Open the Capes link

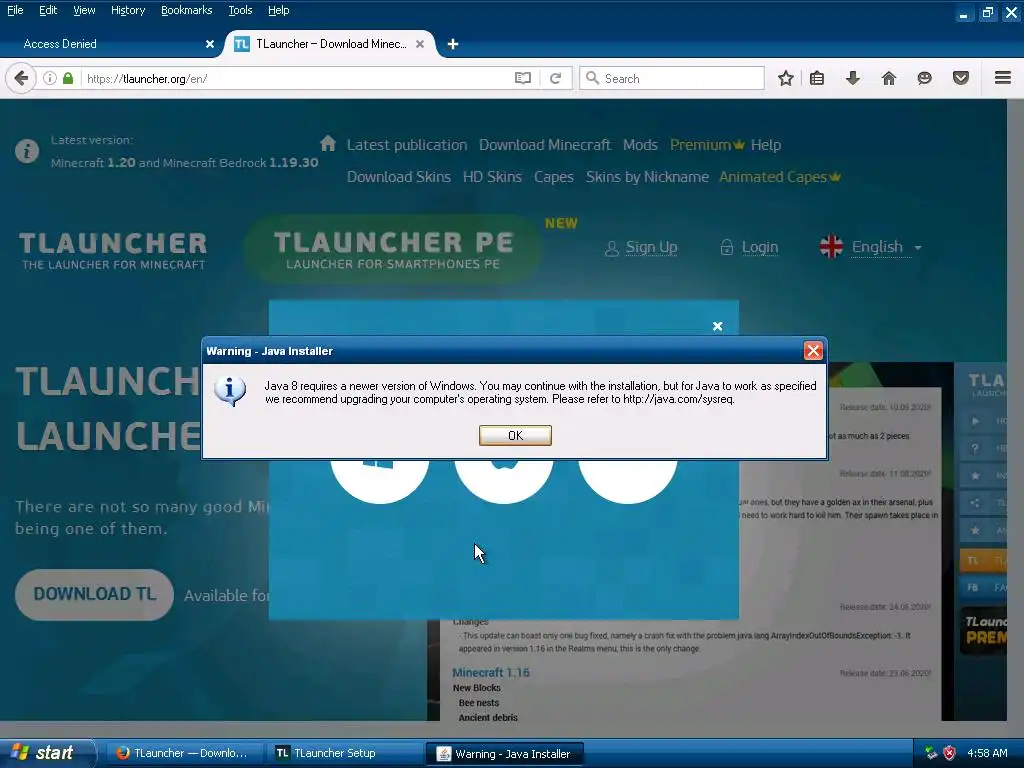tap(554, 177)
